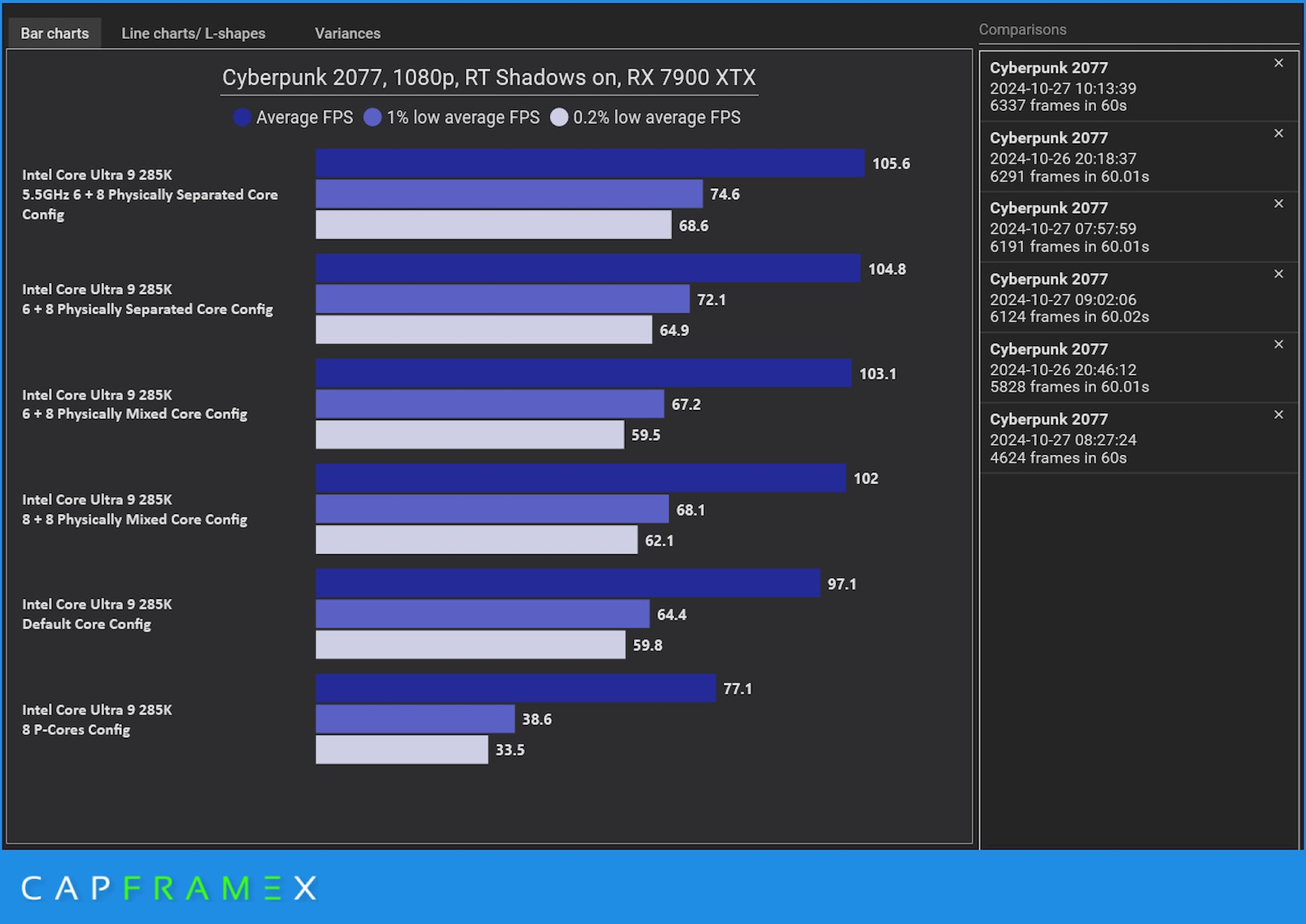This screenshot has height=924, width=1306.
Task: Click the 1% low average FPS legend label
Action: (463, 118)
